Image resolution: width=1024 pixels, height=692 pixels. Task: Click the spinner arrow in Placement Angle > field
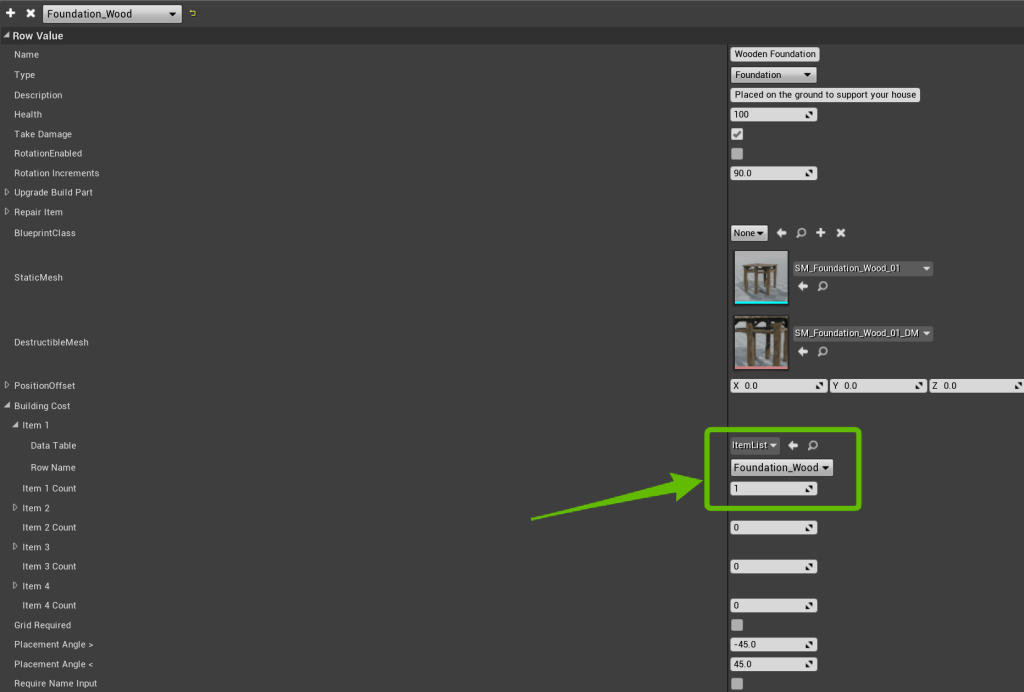[x=809, y=645]
